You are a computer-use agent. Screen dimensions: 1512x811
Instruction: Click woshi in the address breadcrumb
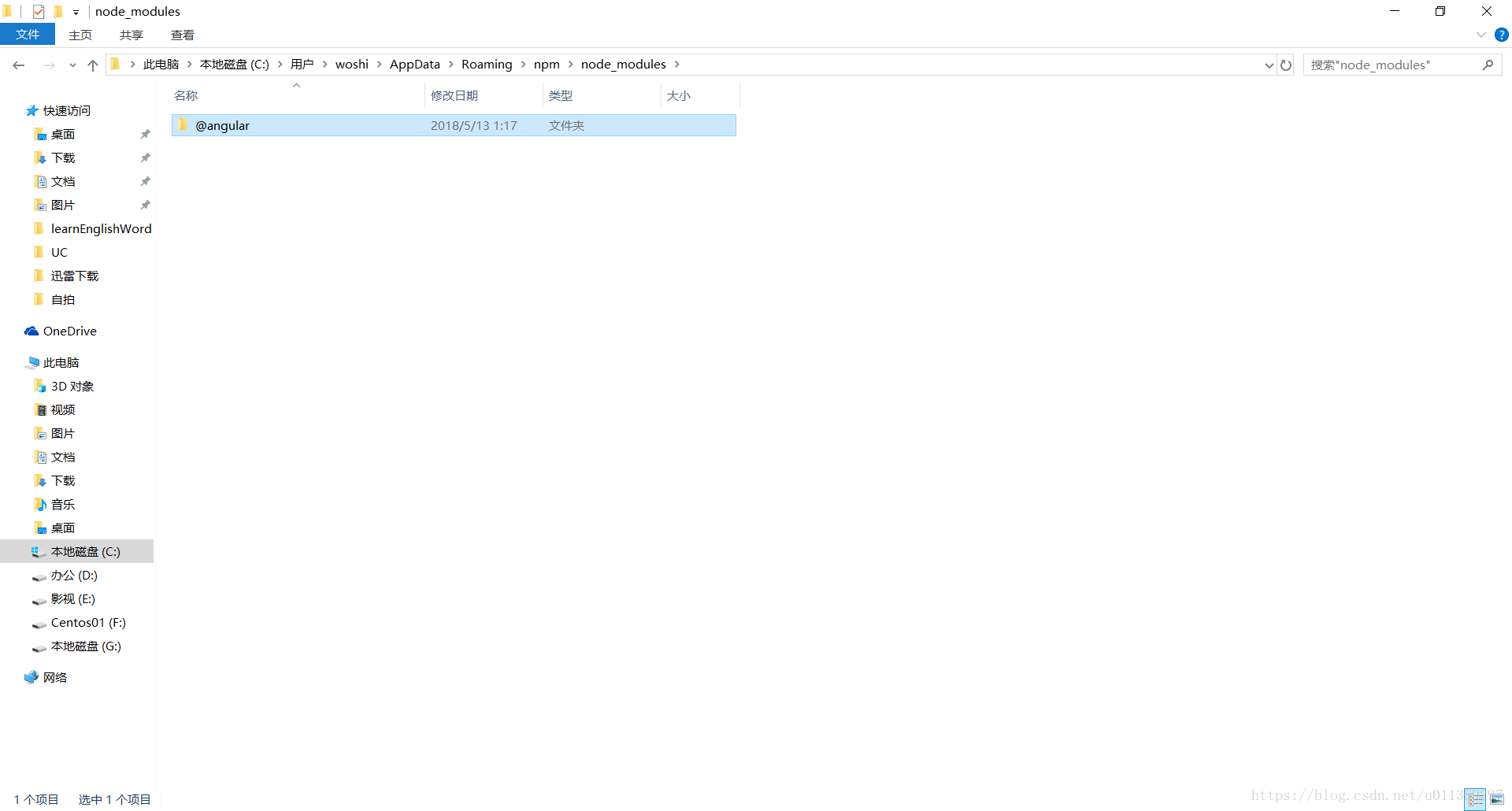tap(352, 65)
